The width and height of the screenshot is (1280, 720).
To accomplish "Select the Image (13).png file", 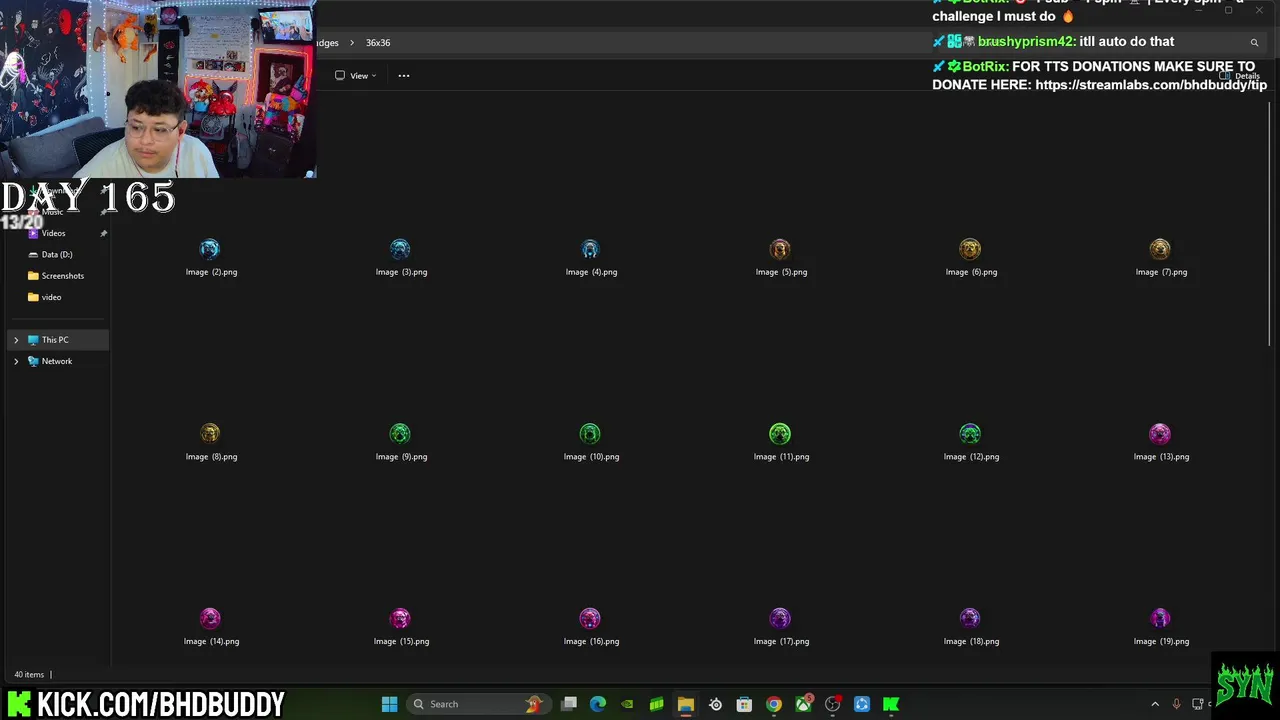I will 1161,443.
